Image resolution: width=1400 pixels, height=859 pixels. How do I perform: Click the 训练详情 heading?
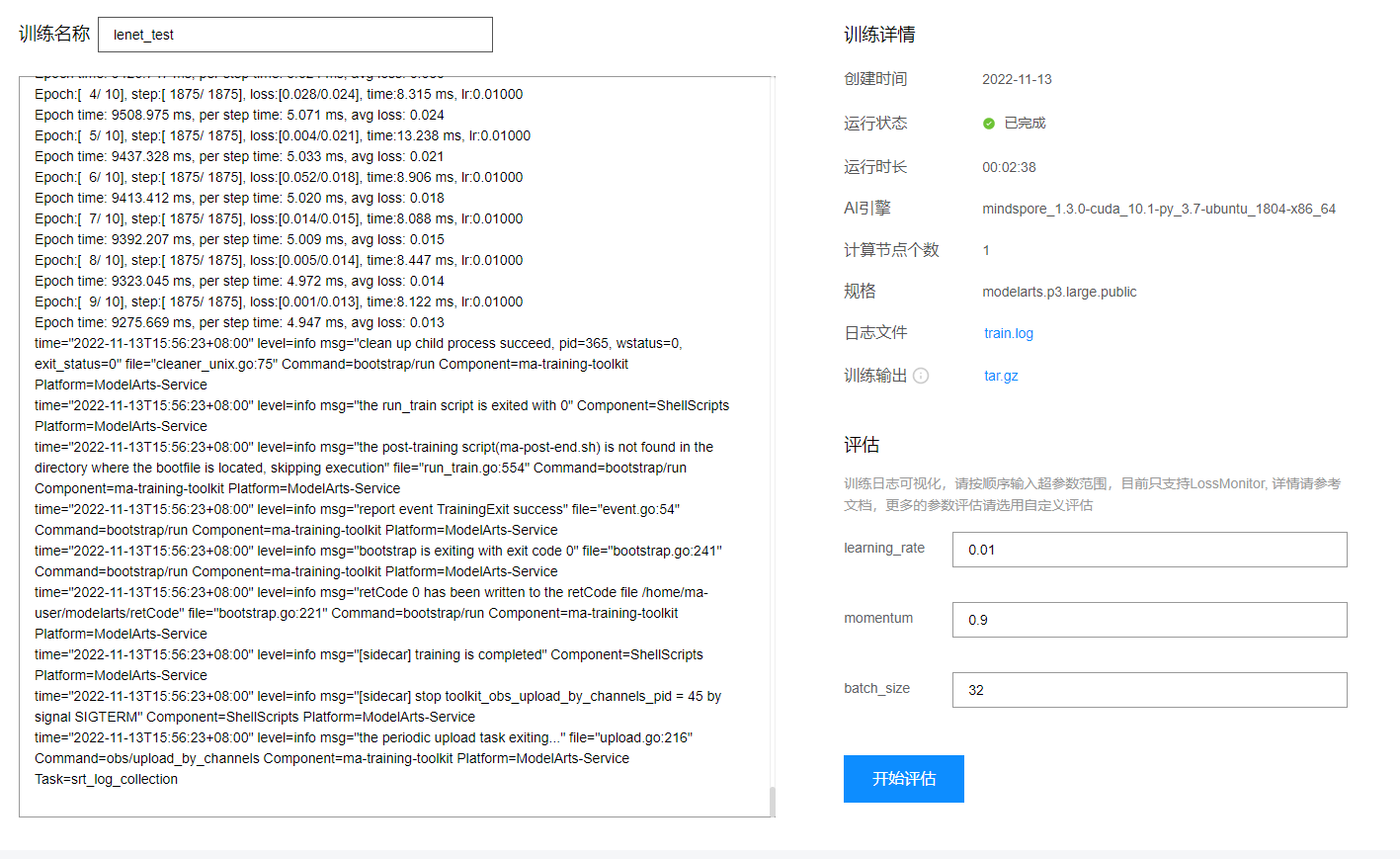click(x=879, y=35)
